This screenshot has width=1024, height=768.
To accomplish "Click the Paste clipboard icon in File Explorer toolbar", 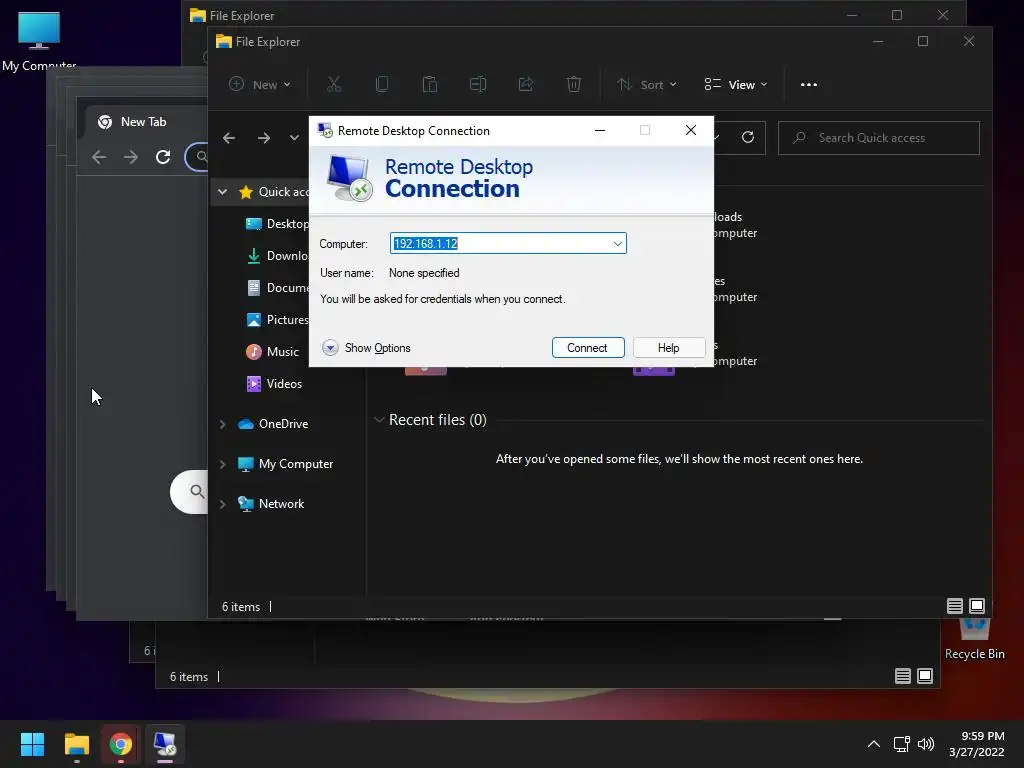I will (x=430, y=84).
